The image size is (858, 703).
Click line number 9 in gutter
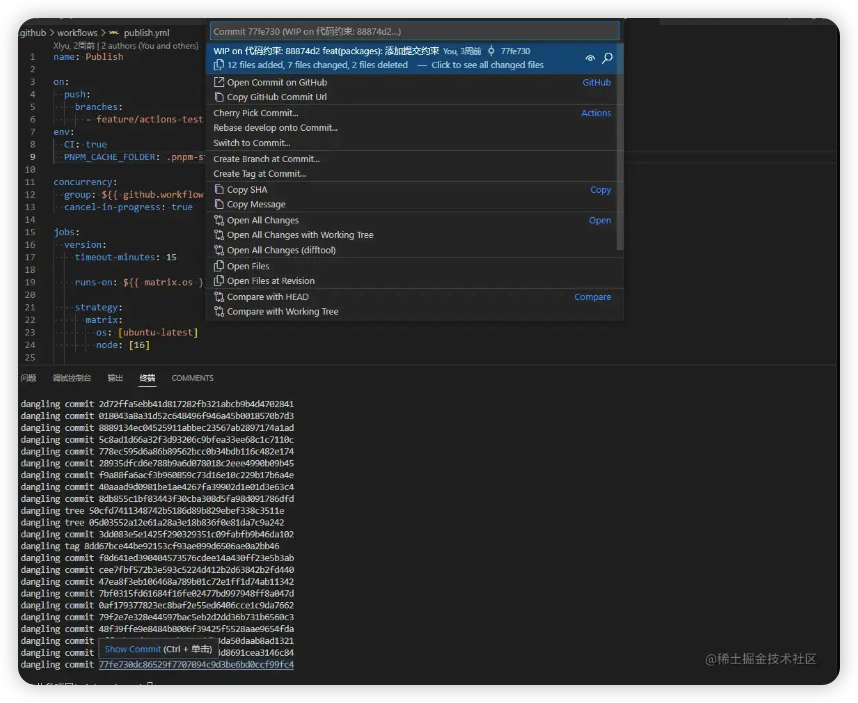pos(32,157)
